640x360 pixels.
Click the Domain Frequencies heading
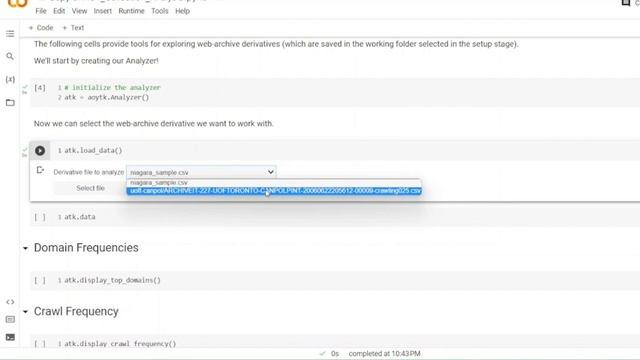[86, 248]
